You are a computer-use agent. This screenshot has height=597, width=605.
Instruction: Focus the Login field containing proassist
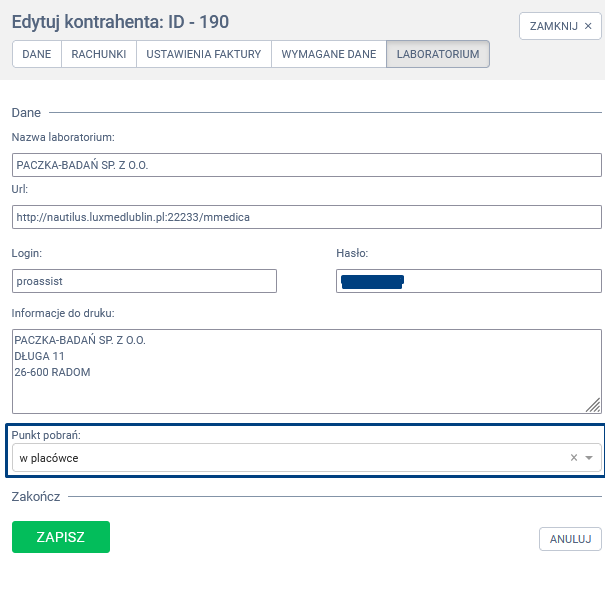pyautogui.click(x=144, y=282)
